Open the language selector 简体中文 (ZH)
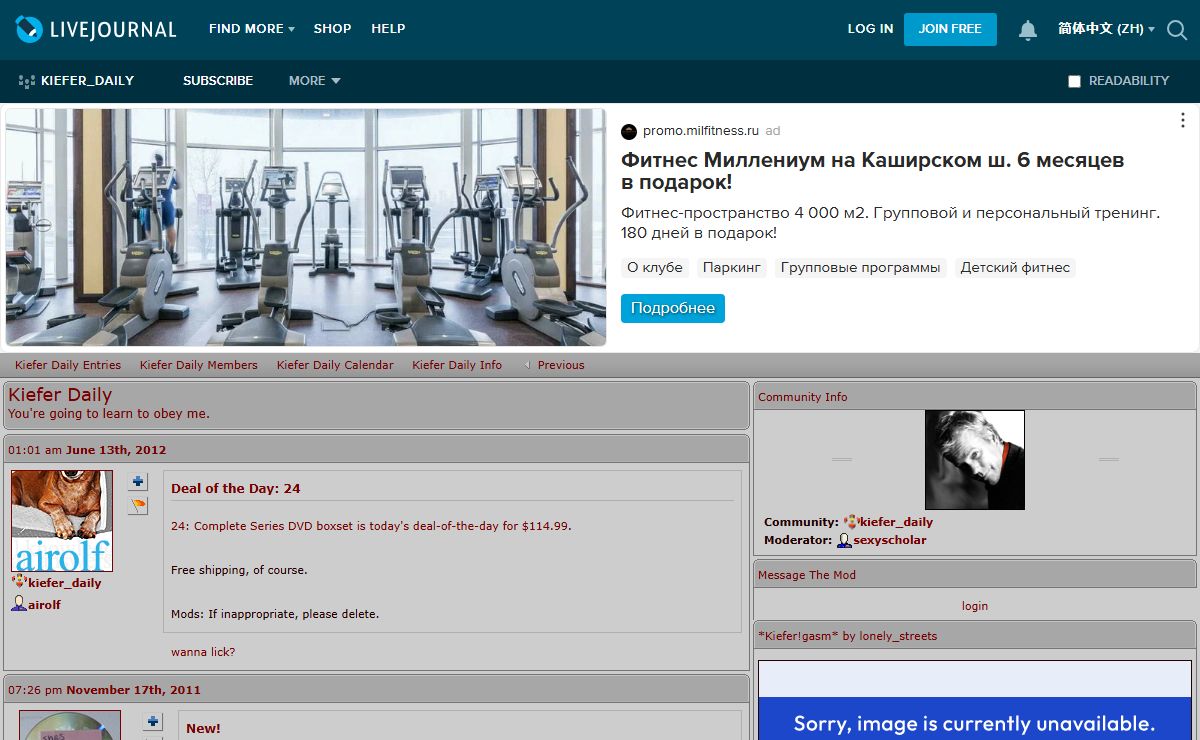The image size is (1200, 740). pos(1106,29)
